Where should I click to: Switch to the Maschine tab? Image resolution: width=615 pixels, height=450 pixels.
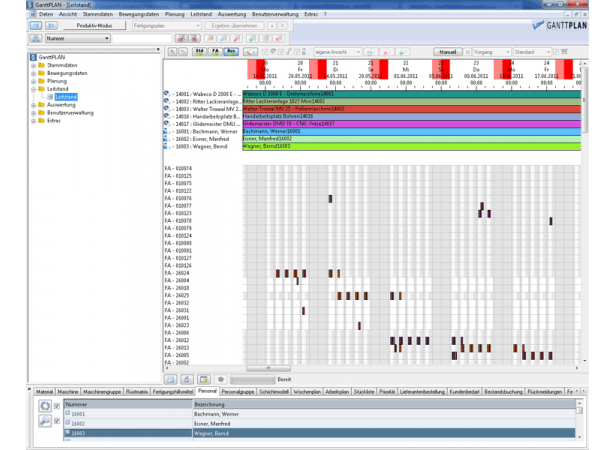coord(68,392)
